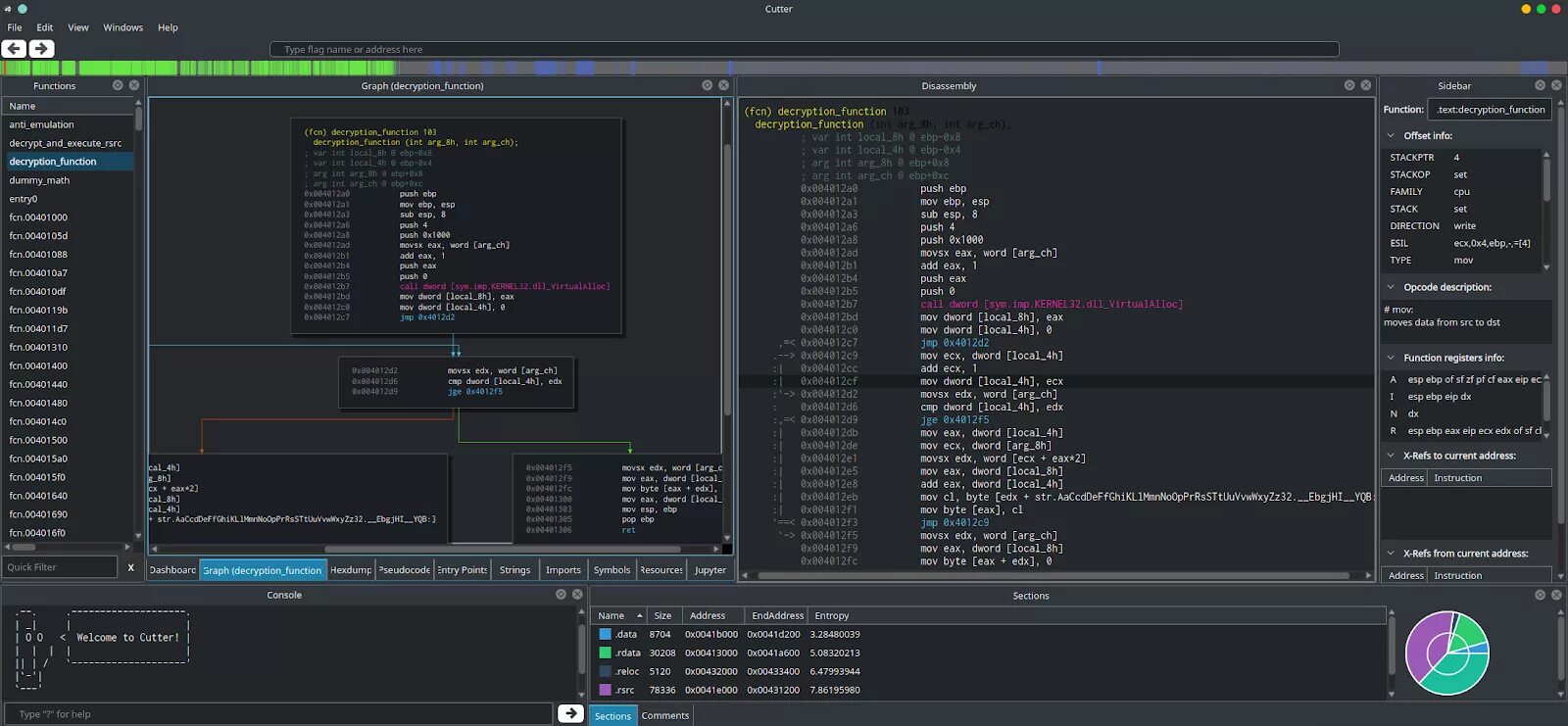
Task: Float the Graph panel using its undock icon
Action: (707, 85)
